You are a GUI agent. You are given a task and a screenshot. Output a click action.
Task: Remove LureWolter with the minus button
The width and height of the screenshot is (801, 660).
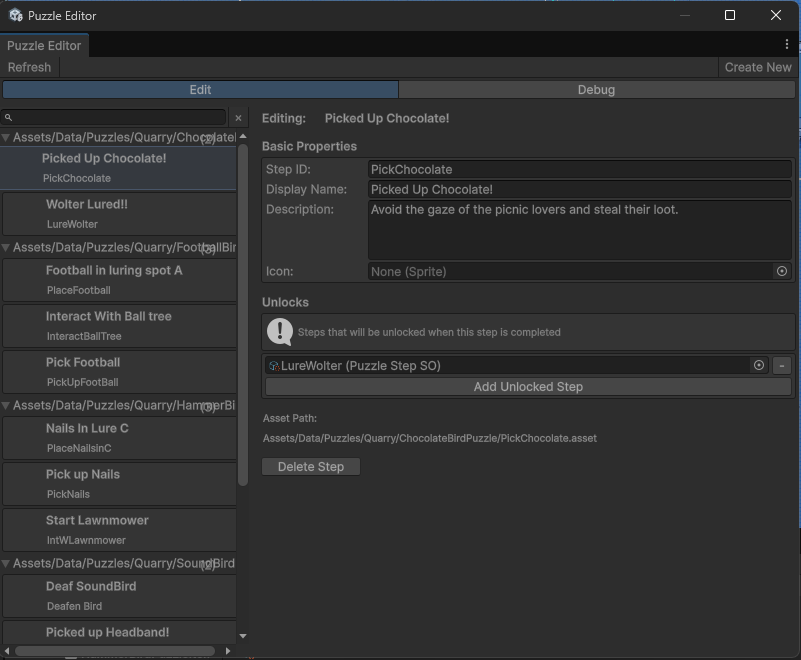782,365
